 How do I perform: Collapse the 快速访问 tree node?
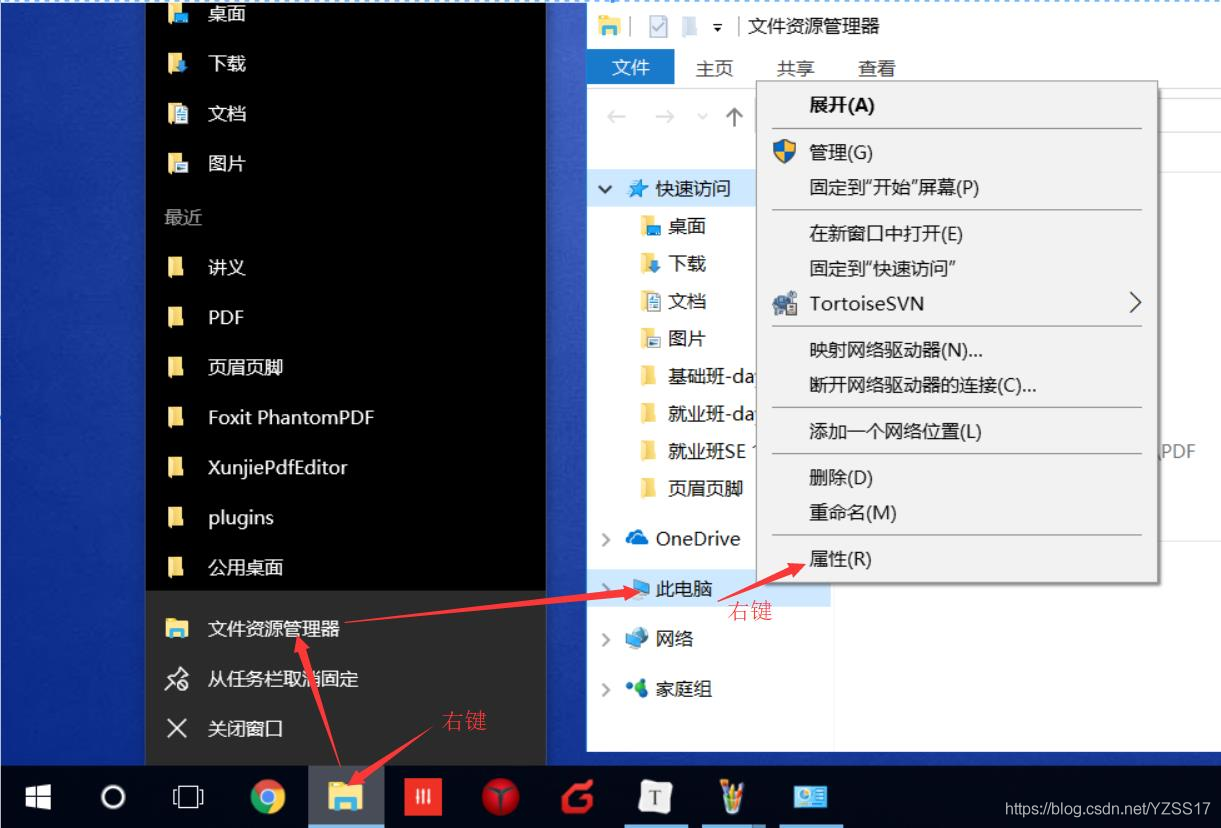pos(605,188)
